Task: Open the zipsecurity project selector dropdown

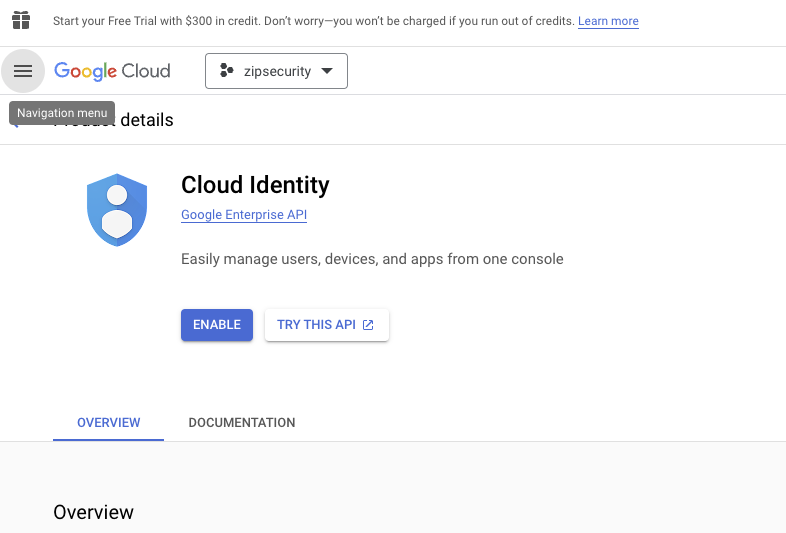Action: 276,71
